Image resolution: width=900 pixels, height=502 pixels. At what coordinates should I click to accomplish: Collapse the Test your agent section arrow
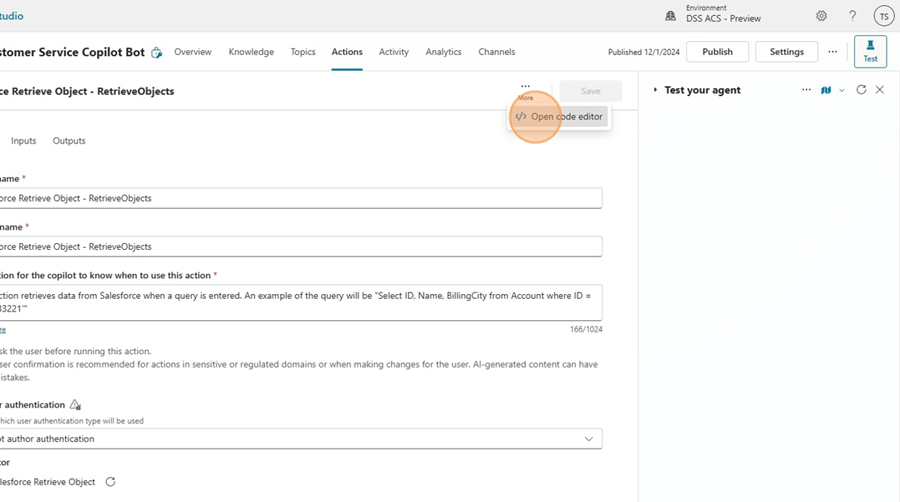click(x=655, y=90)
